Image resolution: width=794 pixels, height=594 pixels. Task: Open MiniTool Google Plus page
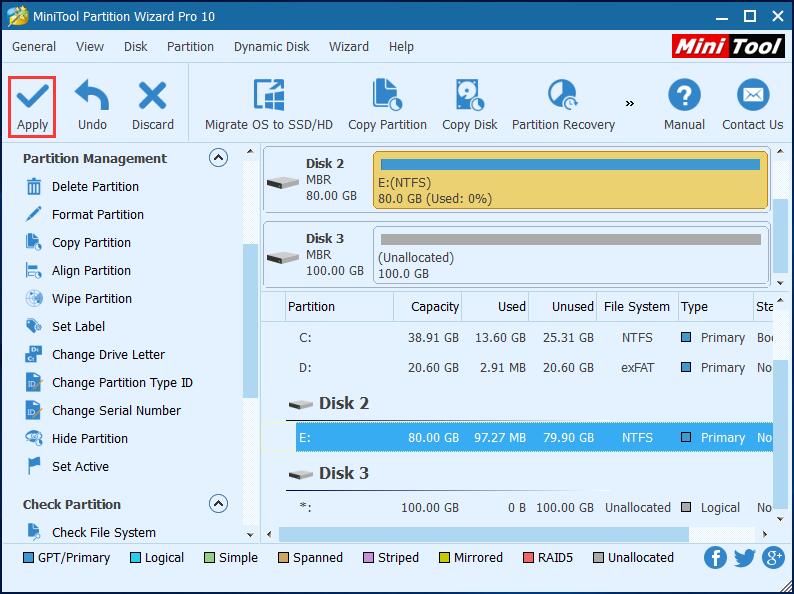(x=773, y=558)
